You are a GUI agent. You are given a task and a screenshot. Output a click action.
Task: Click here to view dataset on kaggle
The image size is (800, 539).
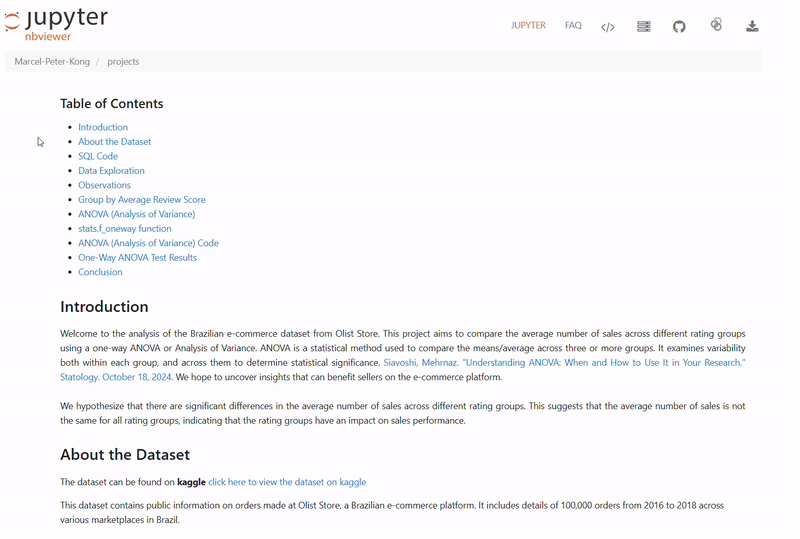[x=287, y=482]
